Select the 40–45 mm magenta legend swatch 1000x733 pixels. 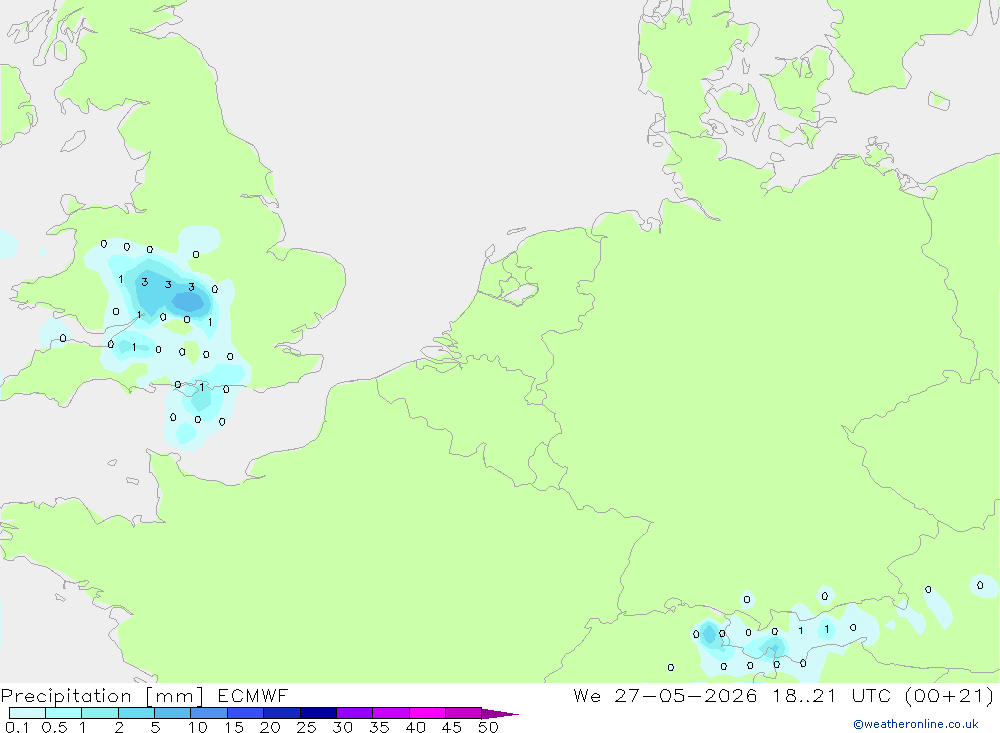(427, 713)
